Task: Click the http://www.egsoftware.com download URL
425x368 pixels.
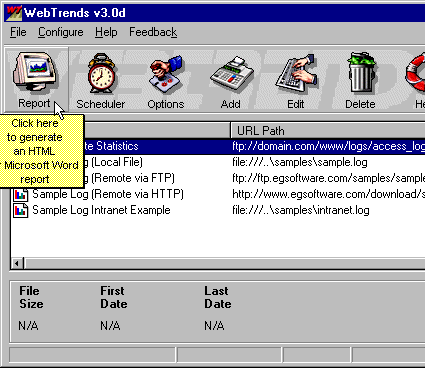Action: 328,194
